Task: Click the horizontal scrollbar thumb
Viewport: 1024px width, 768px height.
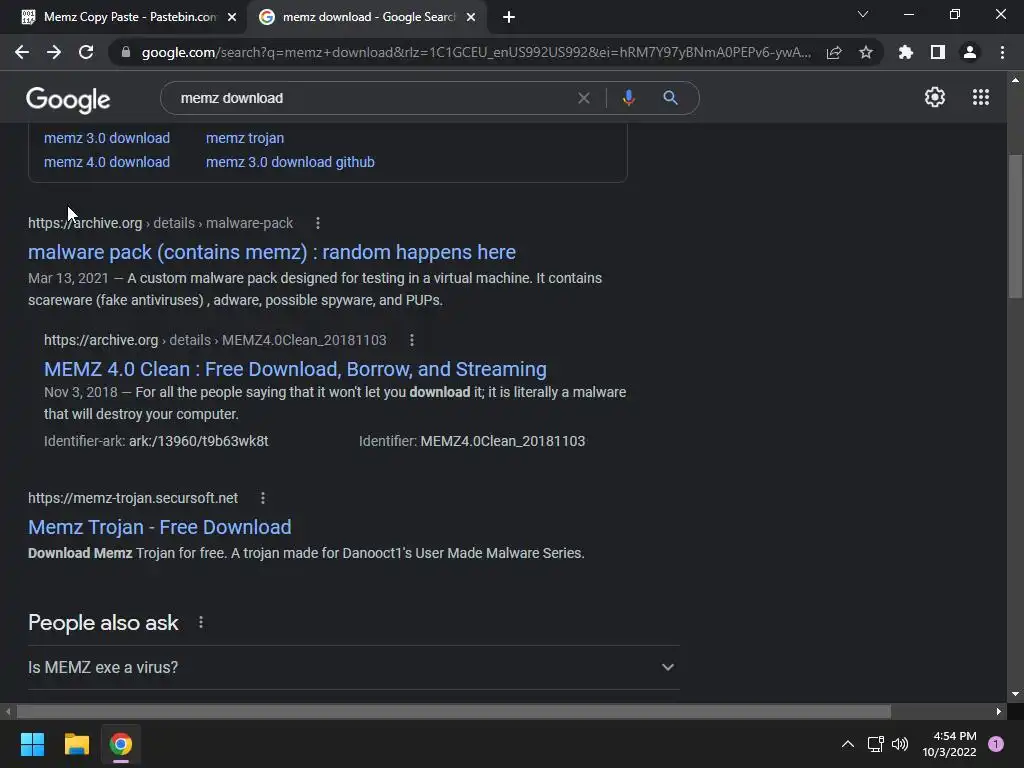Action: pyautogui.click(x=454, y=711)
